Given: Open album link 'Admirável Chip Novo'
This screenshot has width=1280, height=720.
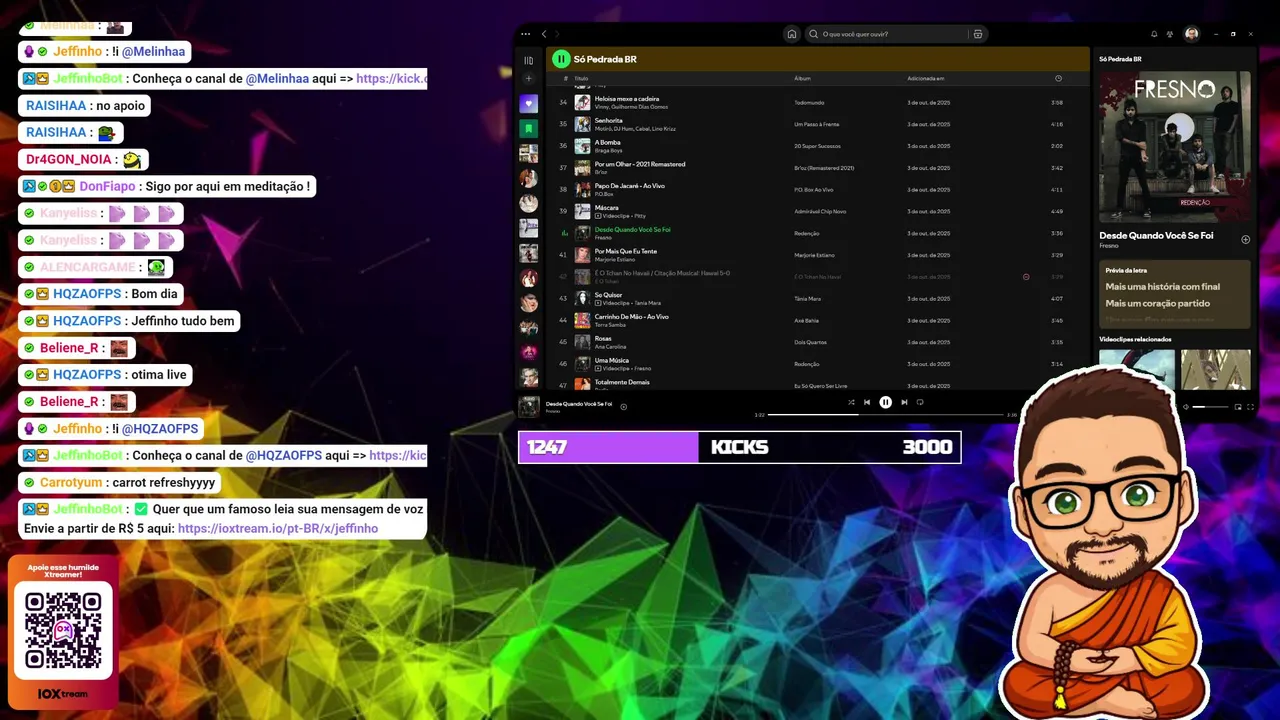Looking at the screenshot, I should [x=820, y=211].
